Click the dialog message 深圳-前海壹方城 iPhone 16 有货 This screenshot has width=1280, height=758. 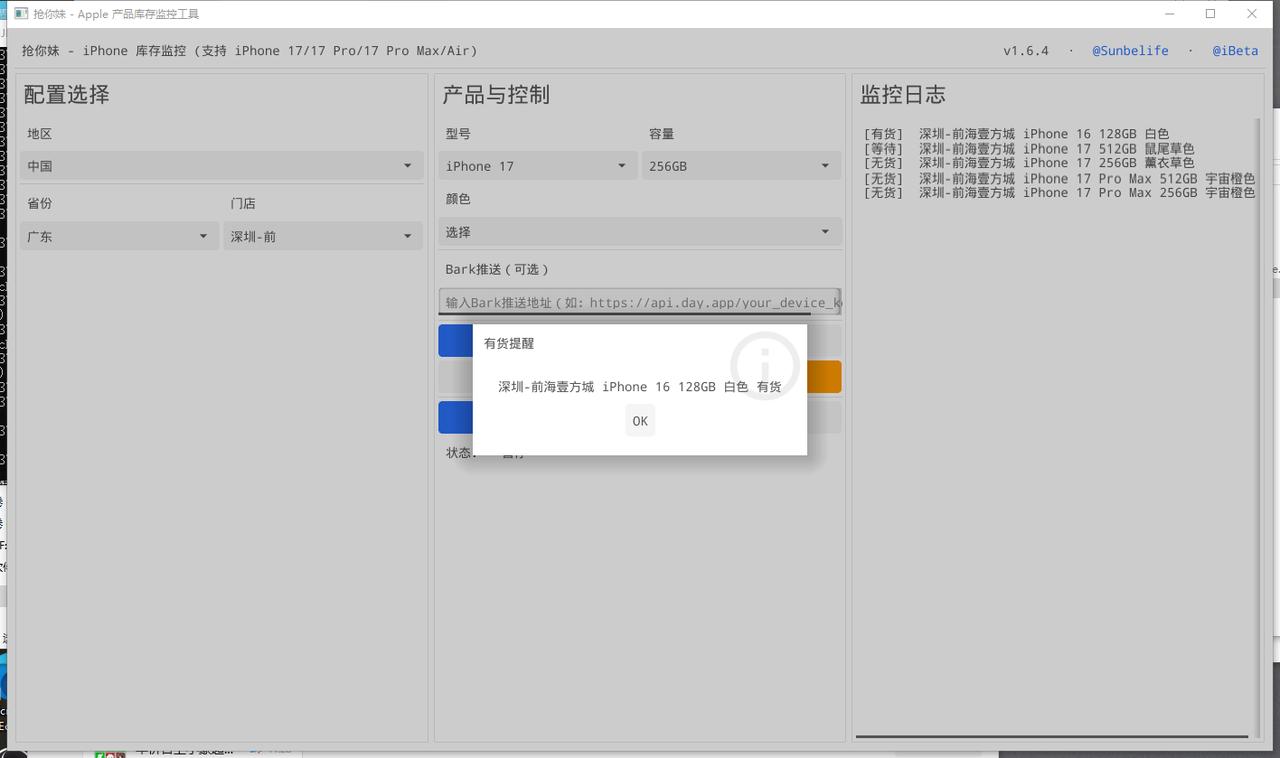tap(640, 387)
